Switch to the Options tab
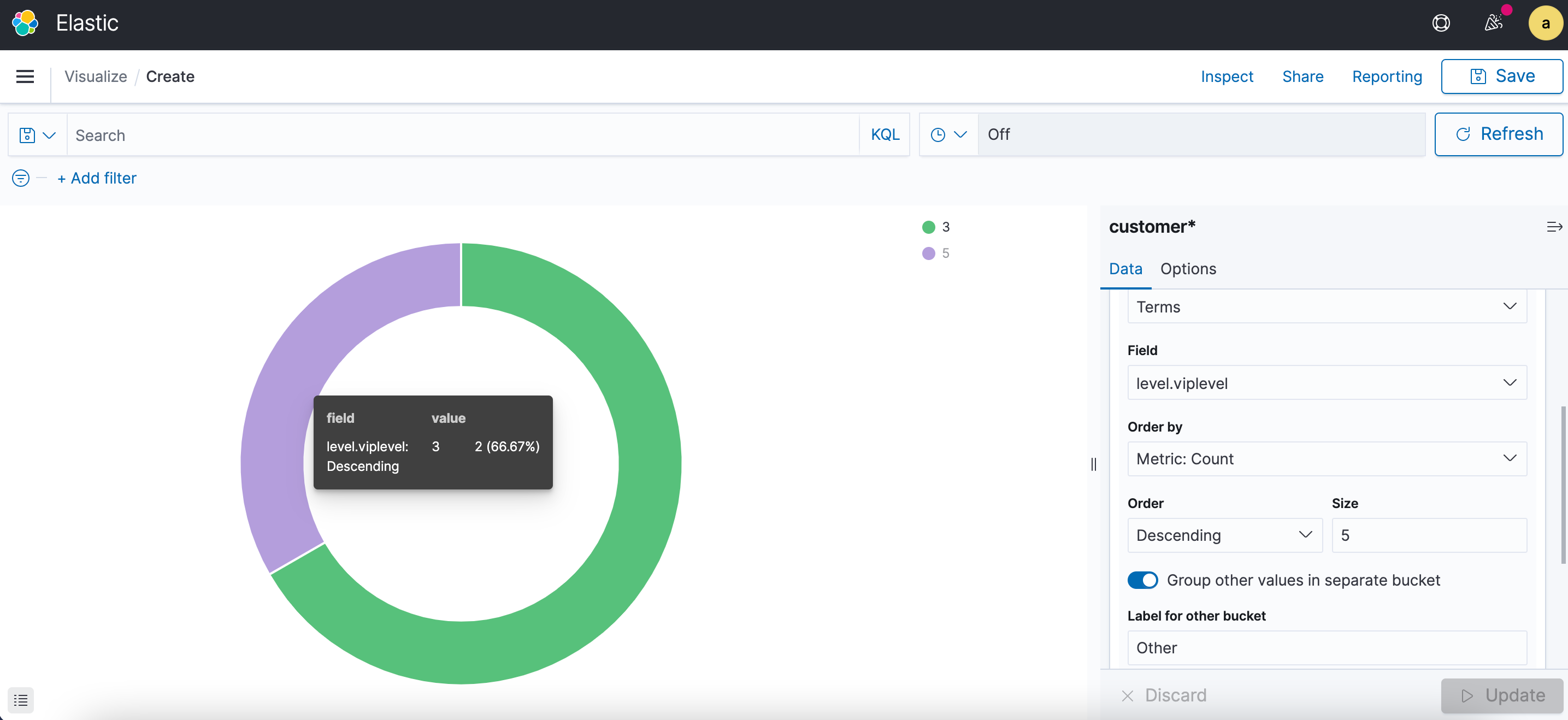Image resolution: width=1568 pixels, height=720 pixels. point(1188,269)
